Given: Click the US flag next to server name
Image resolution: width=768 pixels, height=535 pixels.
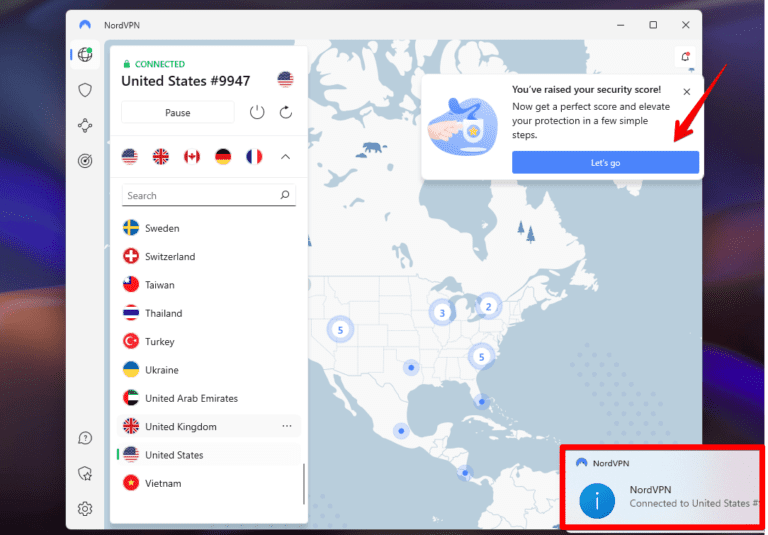Looking at the screenshot, I should pyautogui.click(x=285, y=79).
